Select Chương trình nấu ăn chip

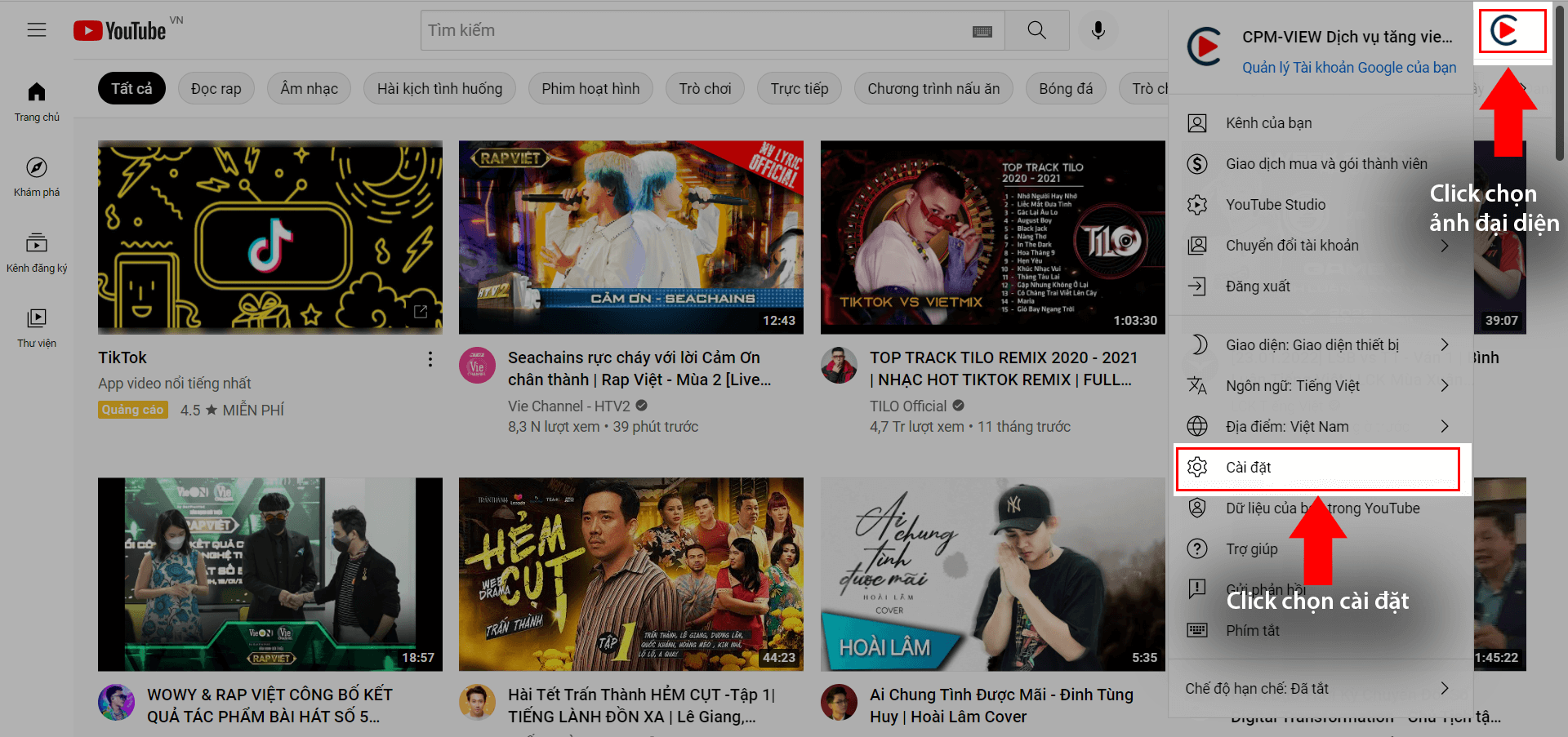click(933, 89)
